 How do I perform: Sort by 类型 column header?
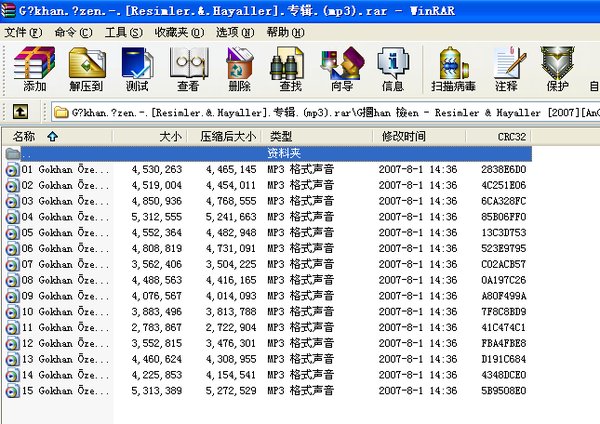318,136
